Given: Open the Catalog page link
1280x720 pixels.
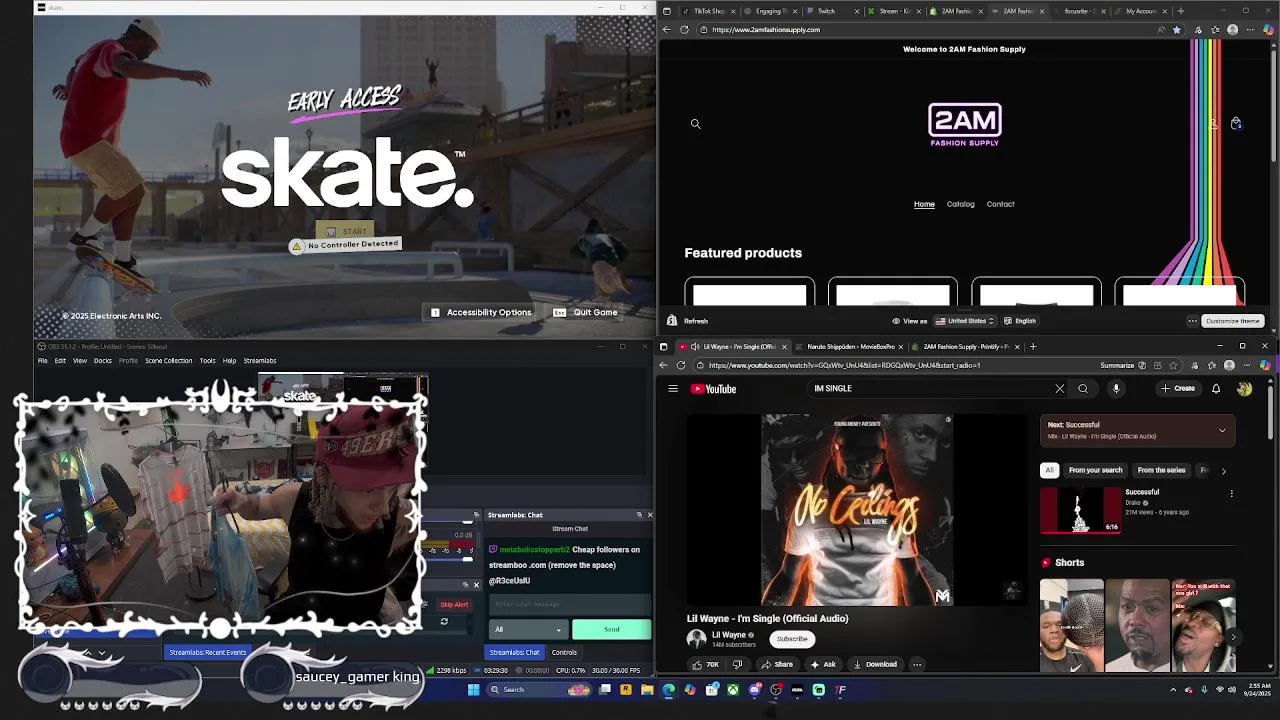Looking at the screenshot, I should (x=960, y=204).
